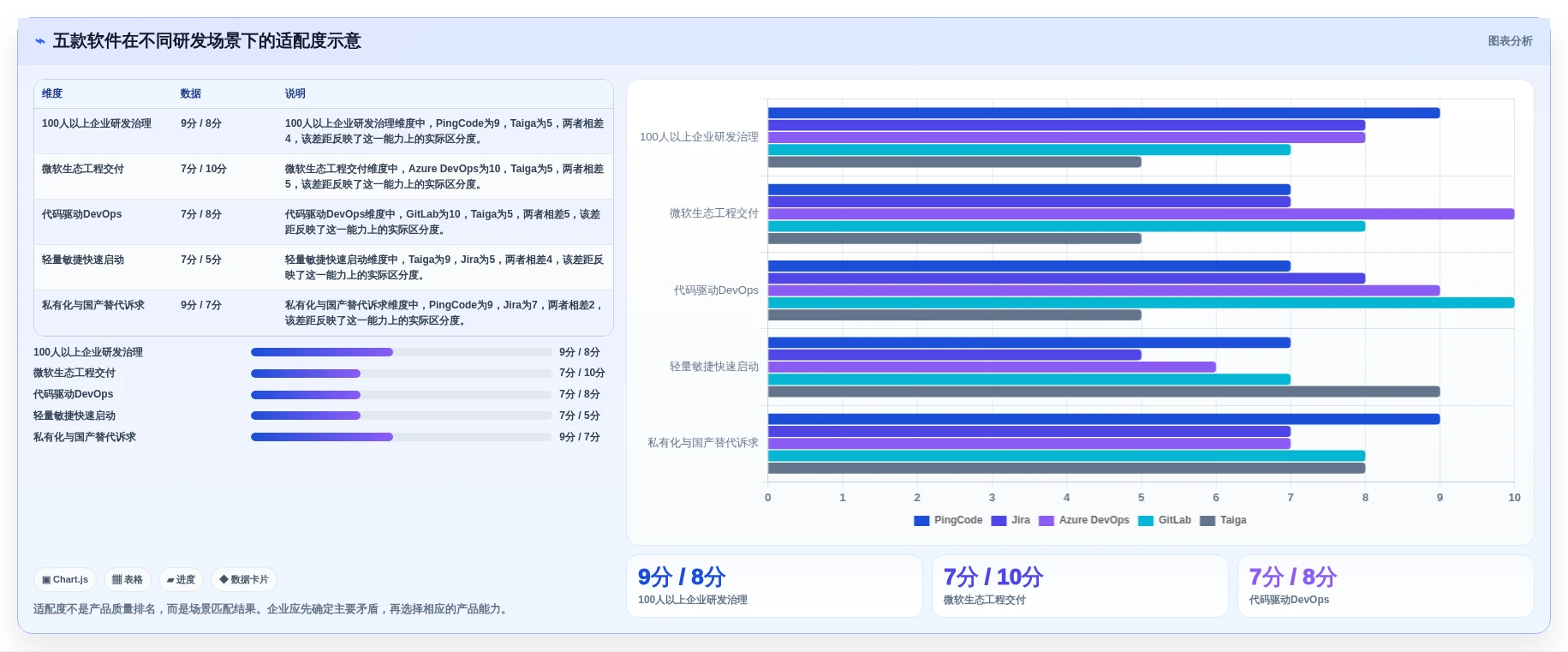1568x652 pixels.
Task: Click the Taiga bar for 轻量敏捷快速启动
Action: point(1104,392)
